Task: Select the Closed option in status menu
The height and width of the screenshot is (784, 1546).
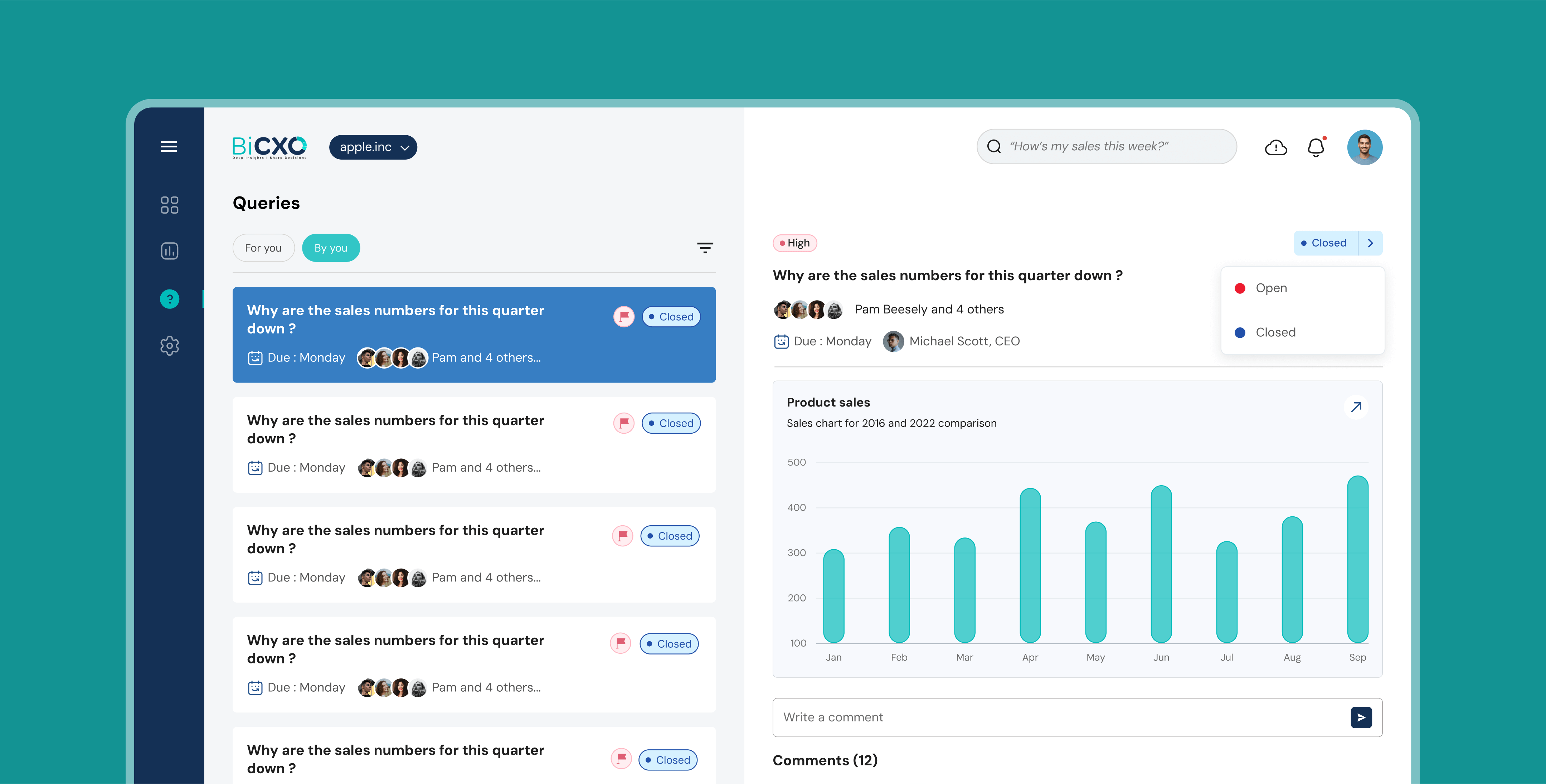Action: pyautogui.click(x=1275, y=332)
